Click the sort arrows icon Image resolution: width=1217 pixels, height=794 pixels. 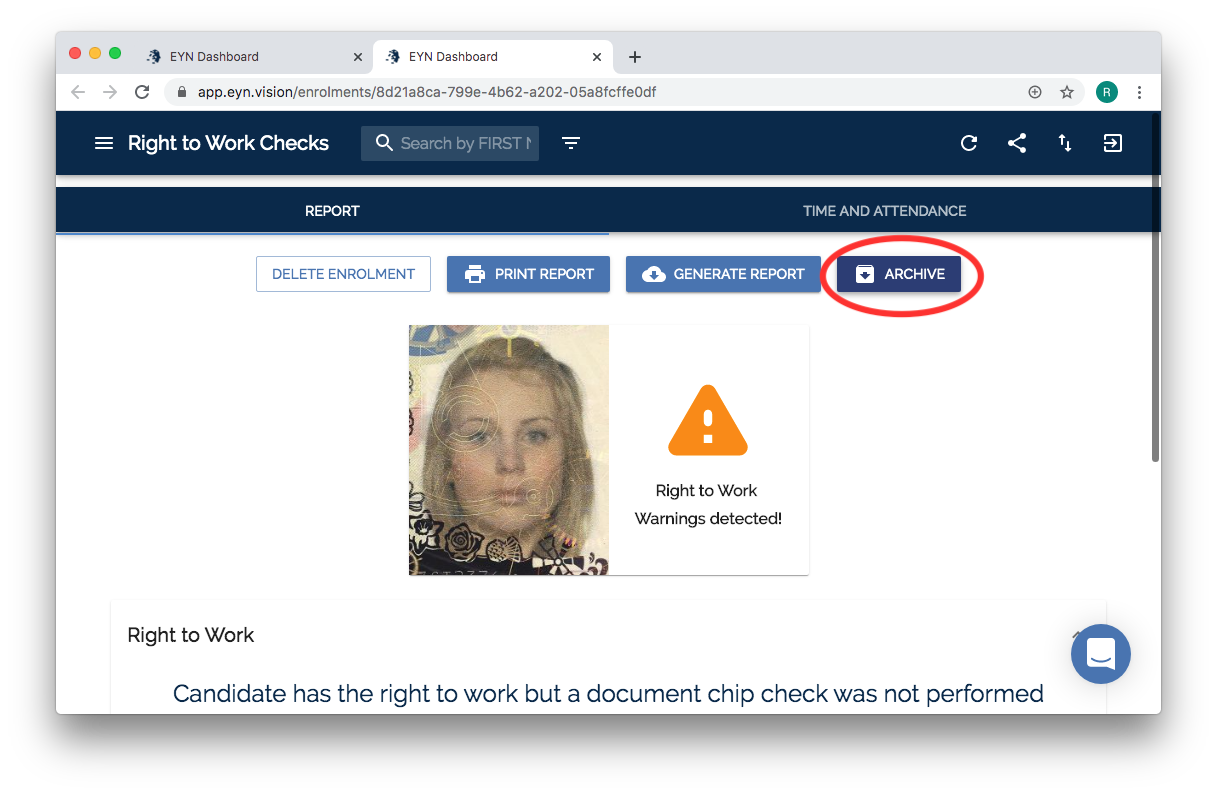1065,143
